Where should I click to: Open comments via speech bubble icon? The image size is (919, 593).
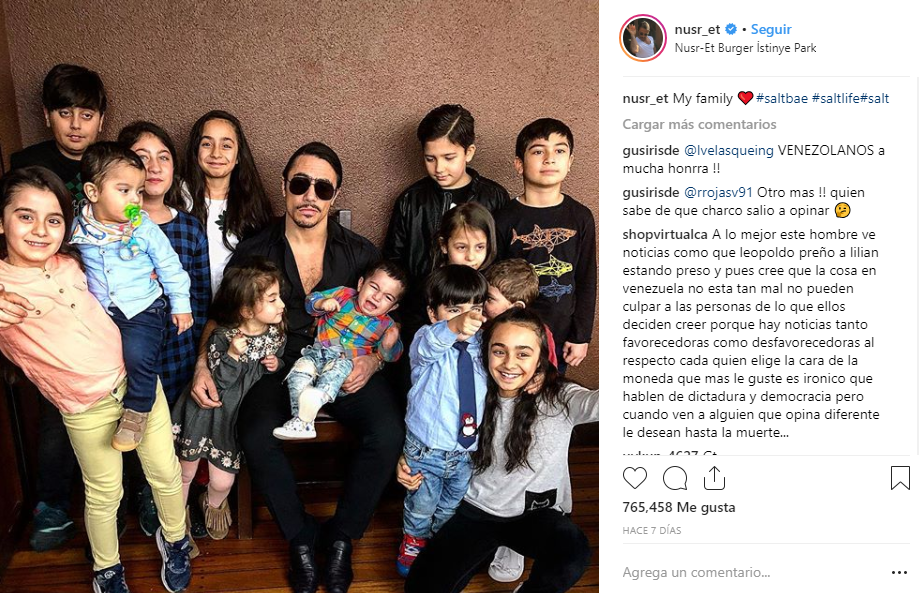[x=675, y=478]
